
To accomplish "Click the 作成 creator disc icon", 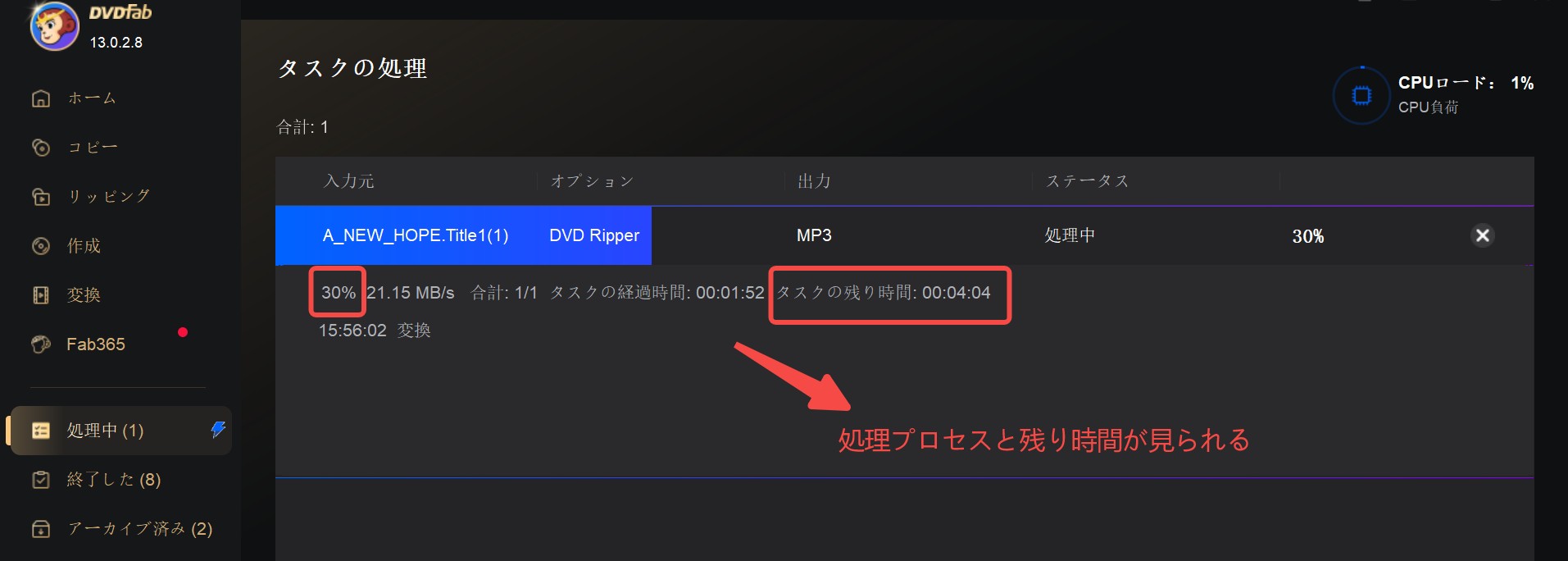I will tap(41, 246).
